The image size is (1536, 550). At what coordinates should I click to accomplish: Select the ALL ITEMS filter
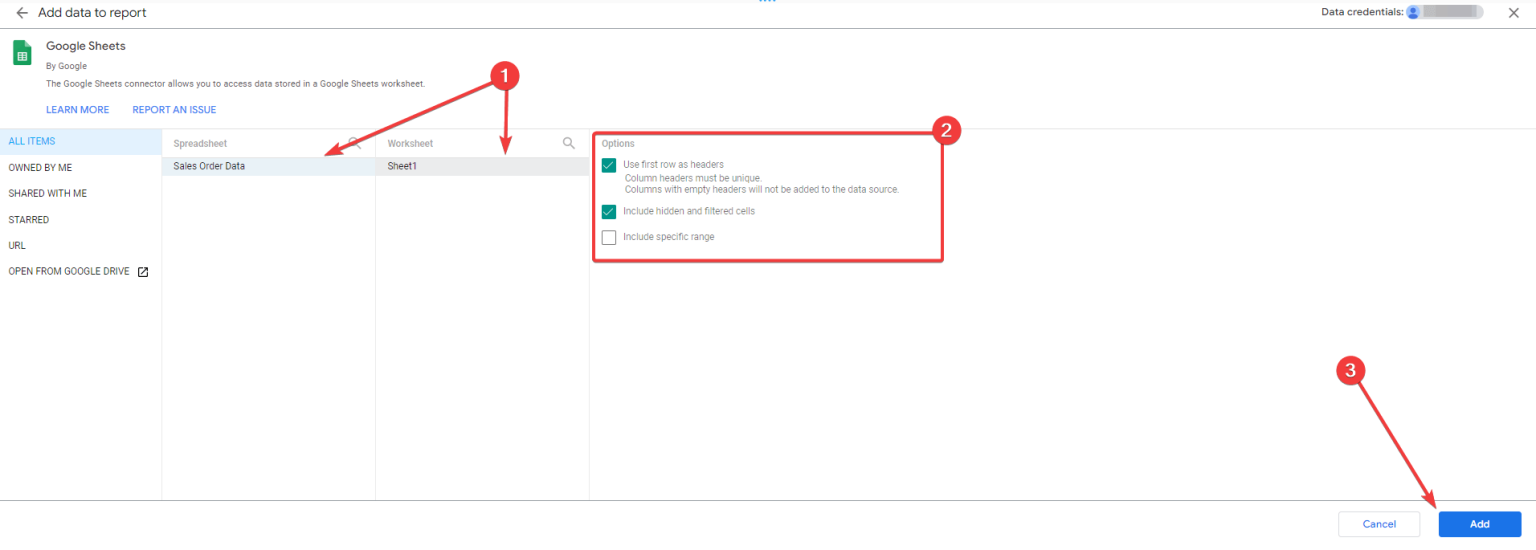[x=81, y=142]
